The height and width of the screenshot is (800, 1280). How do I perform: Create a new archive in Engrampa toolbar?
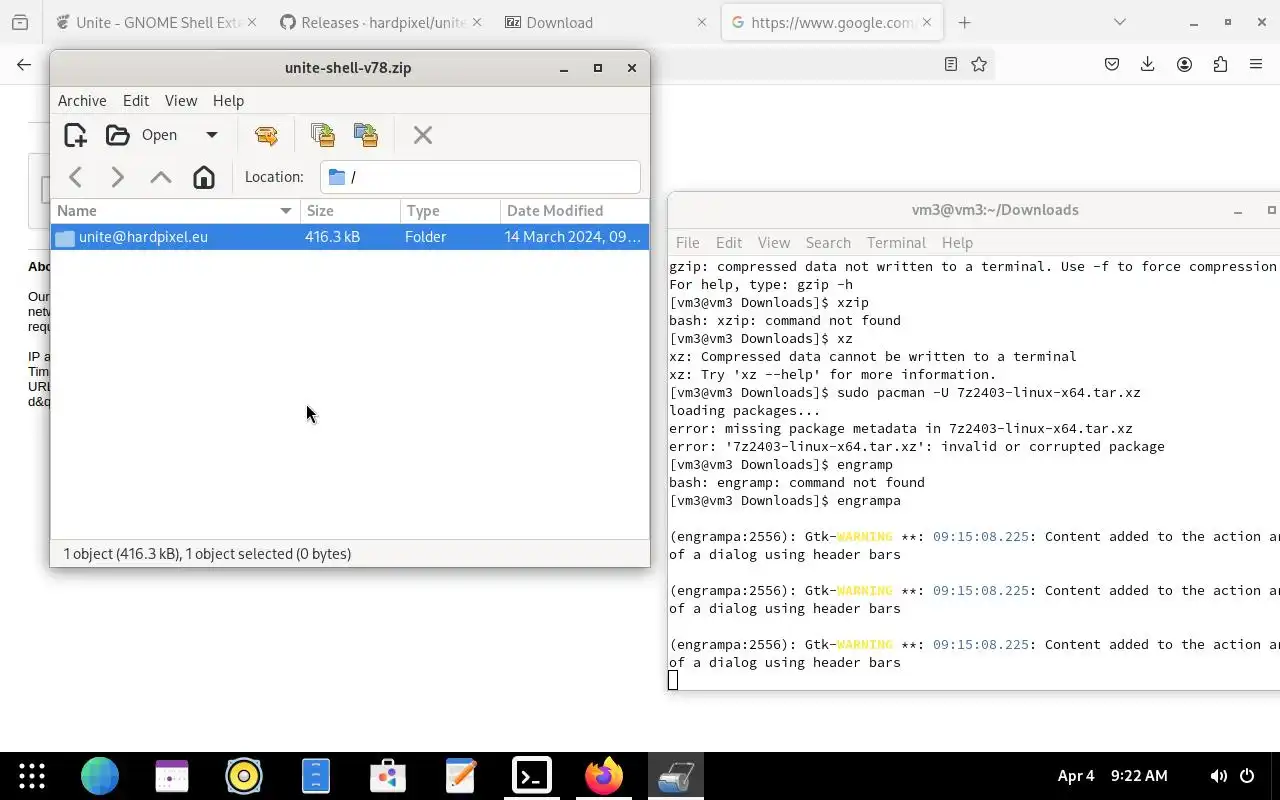pyautogui.click(x=75, y=135)
